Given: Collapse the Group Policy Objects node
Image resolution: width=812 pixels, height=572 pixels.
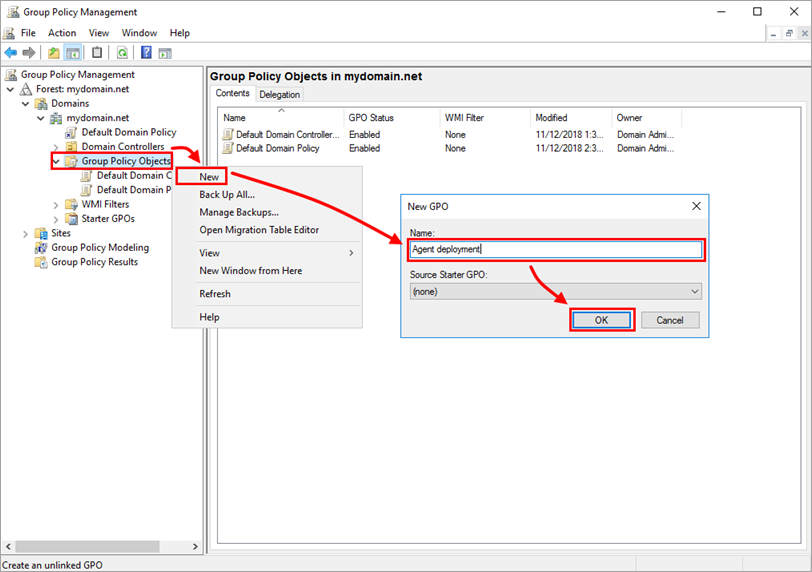Looking at the screenshot, I should coord(56,162).
